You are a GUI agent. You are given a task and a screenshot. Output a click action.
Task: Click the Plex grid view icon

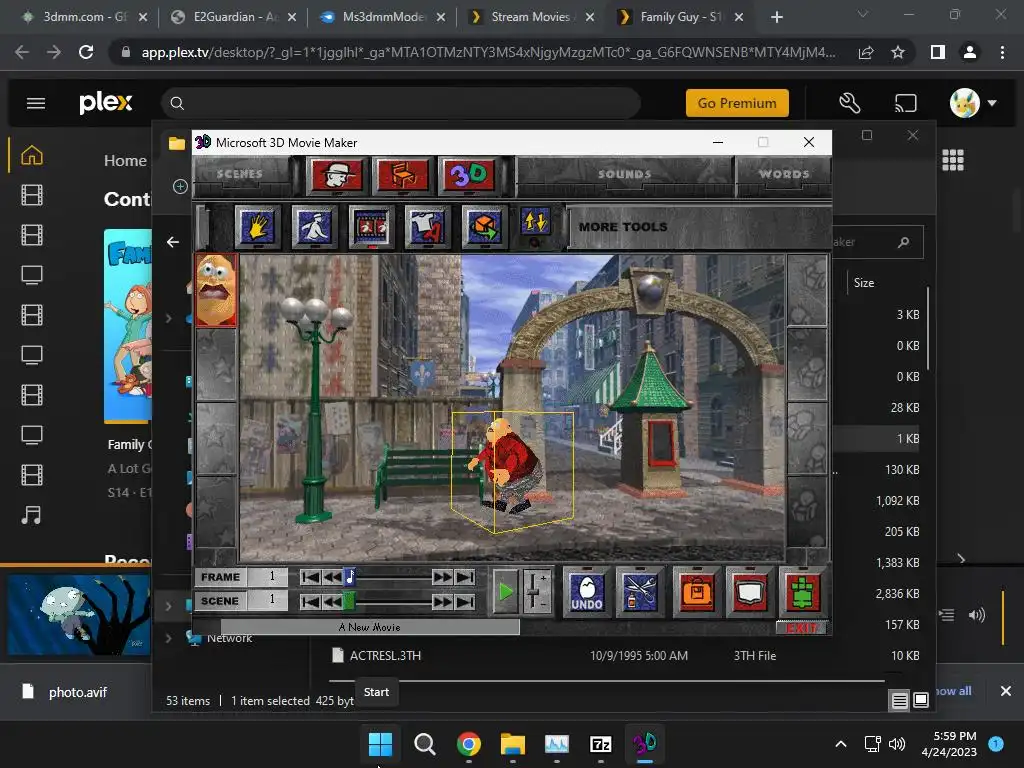[952, 160]
